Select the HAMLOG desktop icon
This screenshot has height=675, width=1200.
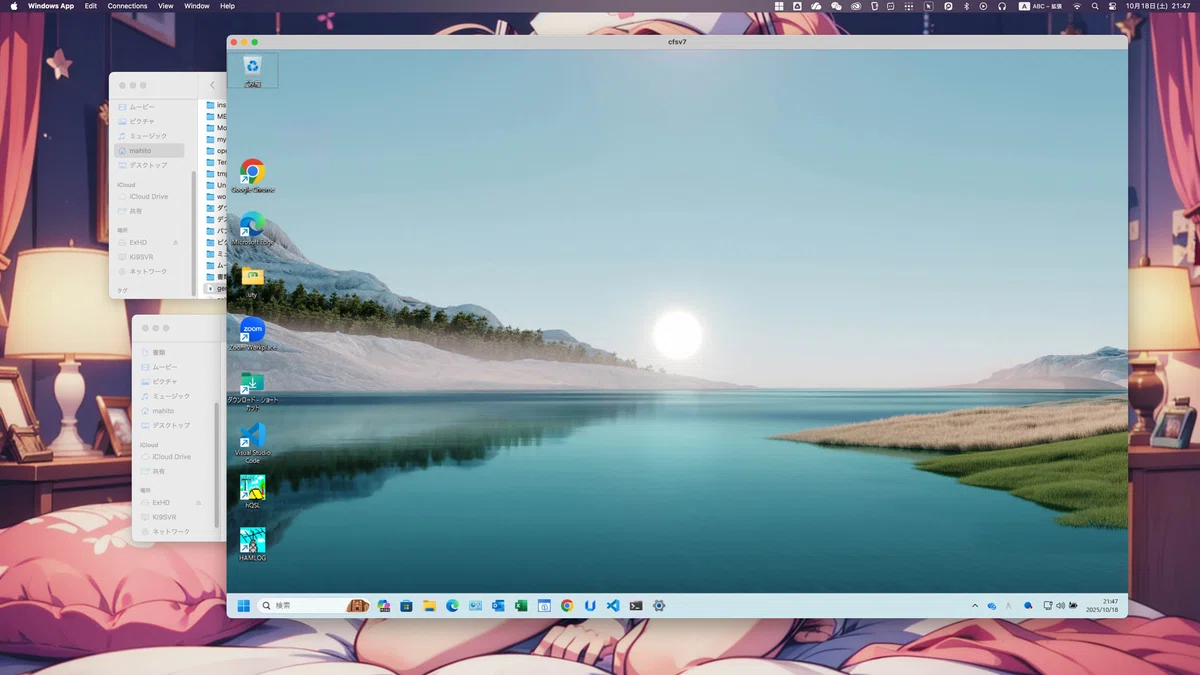pyautogui.click(x=252, y=544)
